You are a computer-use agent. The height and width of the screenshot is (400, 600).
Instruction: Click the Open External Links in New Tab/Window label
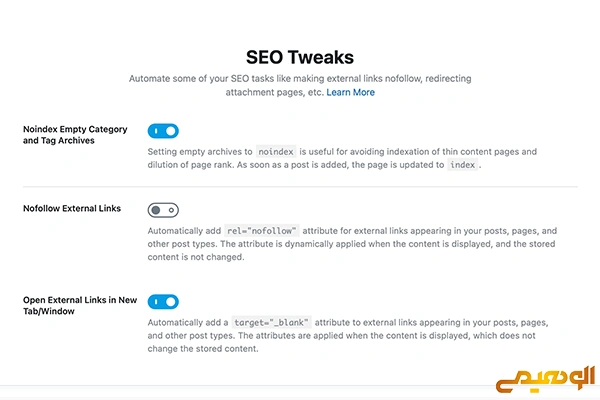coord(80,305)
